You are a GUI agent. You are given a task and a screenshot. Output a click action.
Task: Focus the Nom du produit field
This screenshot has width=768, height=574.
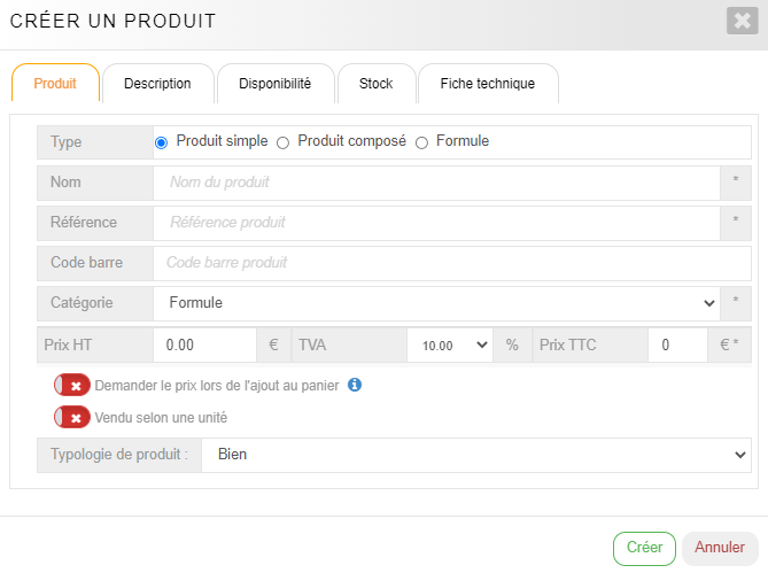pos(436,182)
